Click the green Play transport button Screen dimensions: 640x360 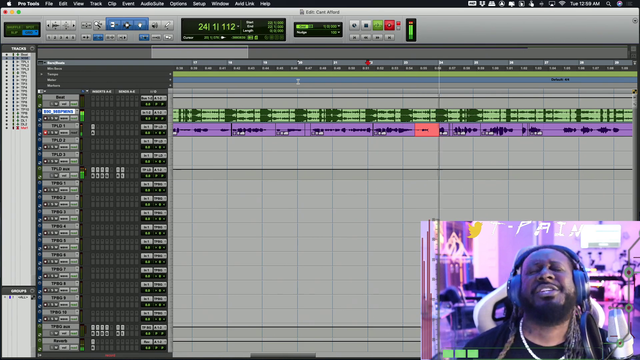[378, 25]
